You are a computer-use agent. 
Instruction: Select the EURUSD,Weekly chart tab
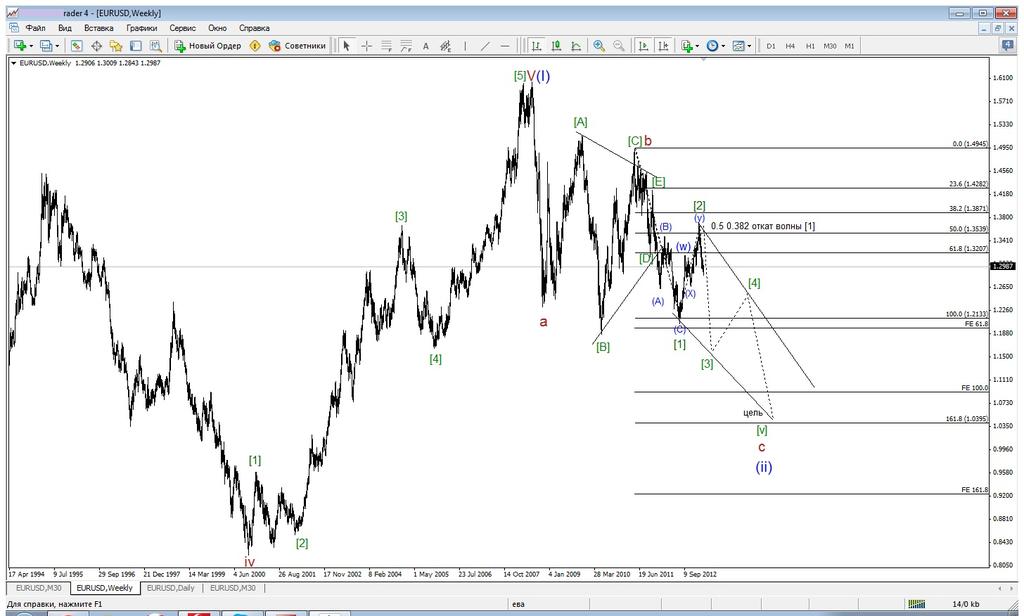pyautogui.click(x=104, y=588)
